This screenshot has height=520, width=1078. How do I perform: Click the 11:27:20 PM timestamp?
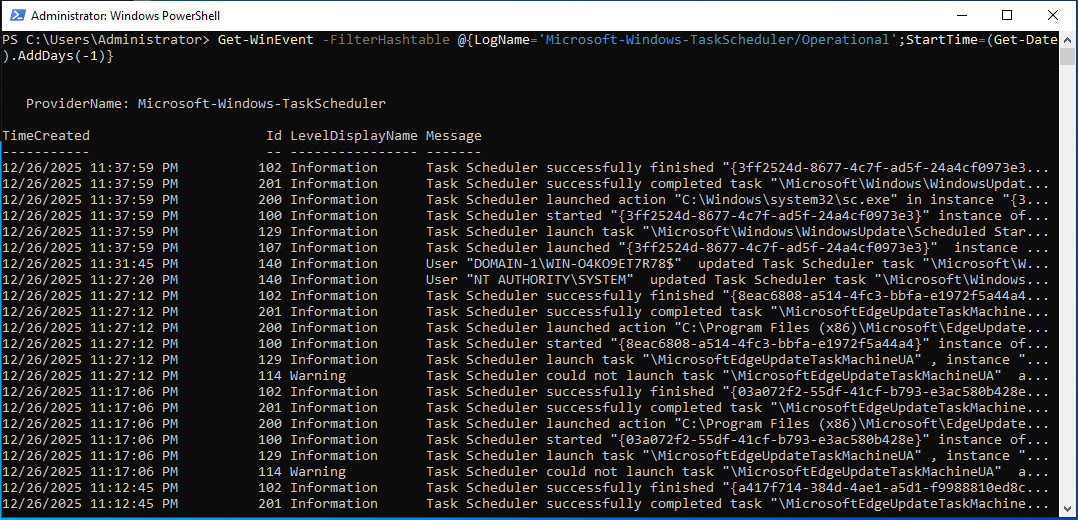point(89,279)
